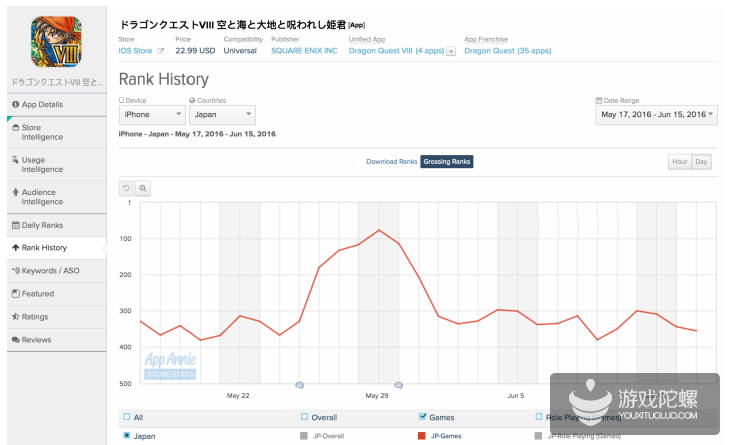The height and width of the screenshot is (445, 735).
Task: Toggle the Overall category checkbox
Action: [x=304, y=417]
